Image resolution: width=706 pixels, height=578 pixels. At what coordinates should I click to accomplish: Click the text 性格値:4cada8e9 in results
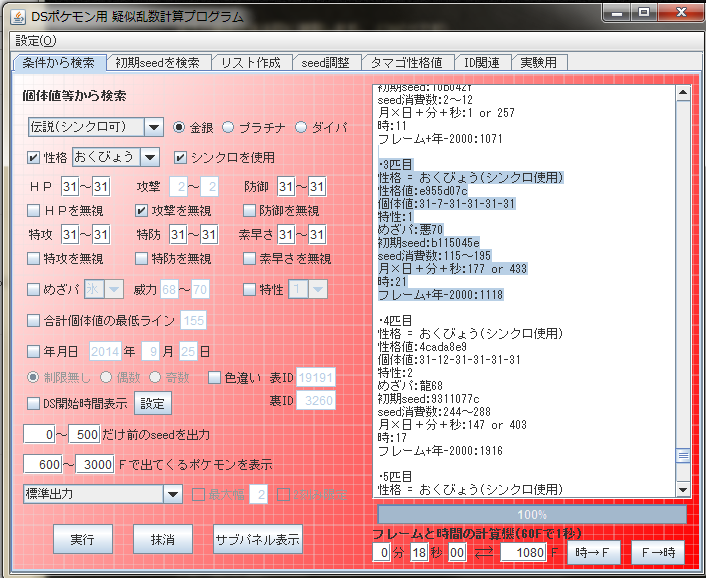(422, 347)
